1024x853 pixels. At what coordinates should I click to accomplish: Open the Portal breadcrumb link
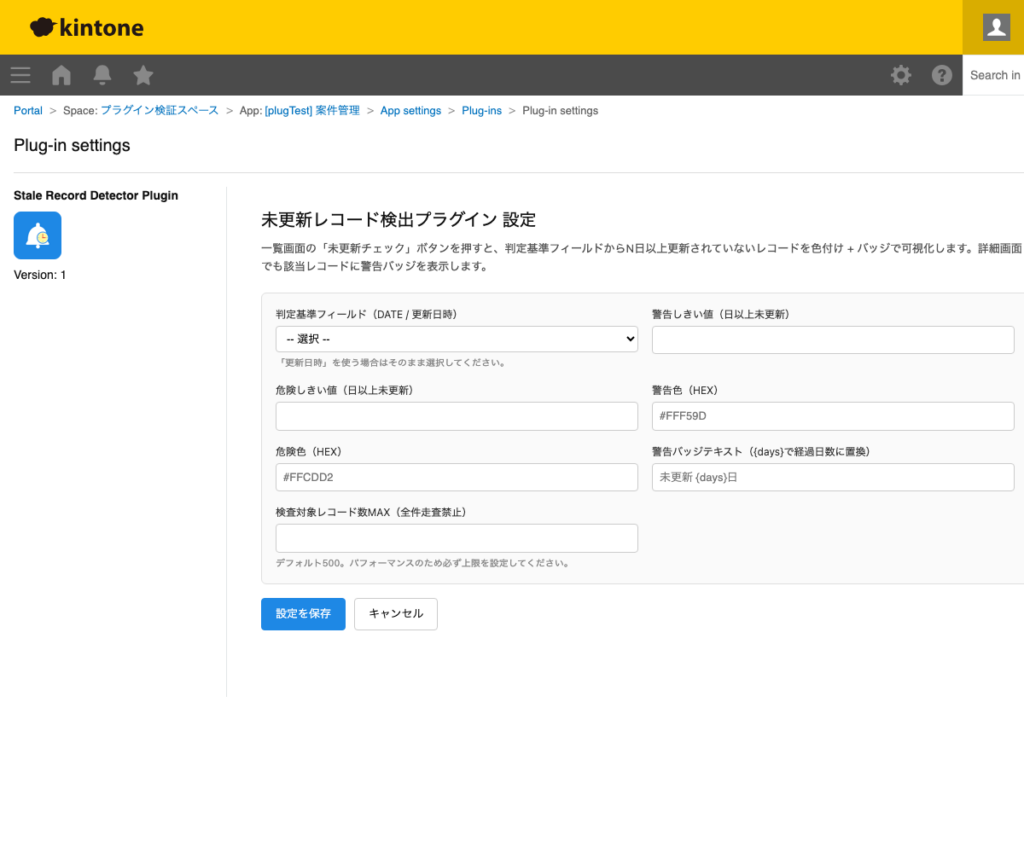[x=27, y=110]
